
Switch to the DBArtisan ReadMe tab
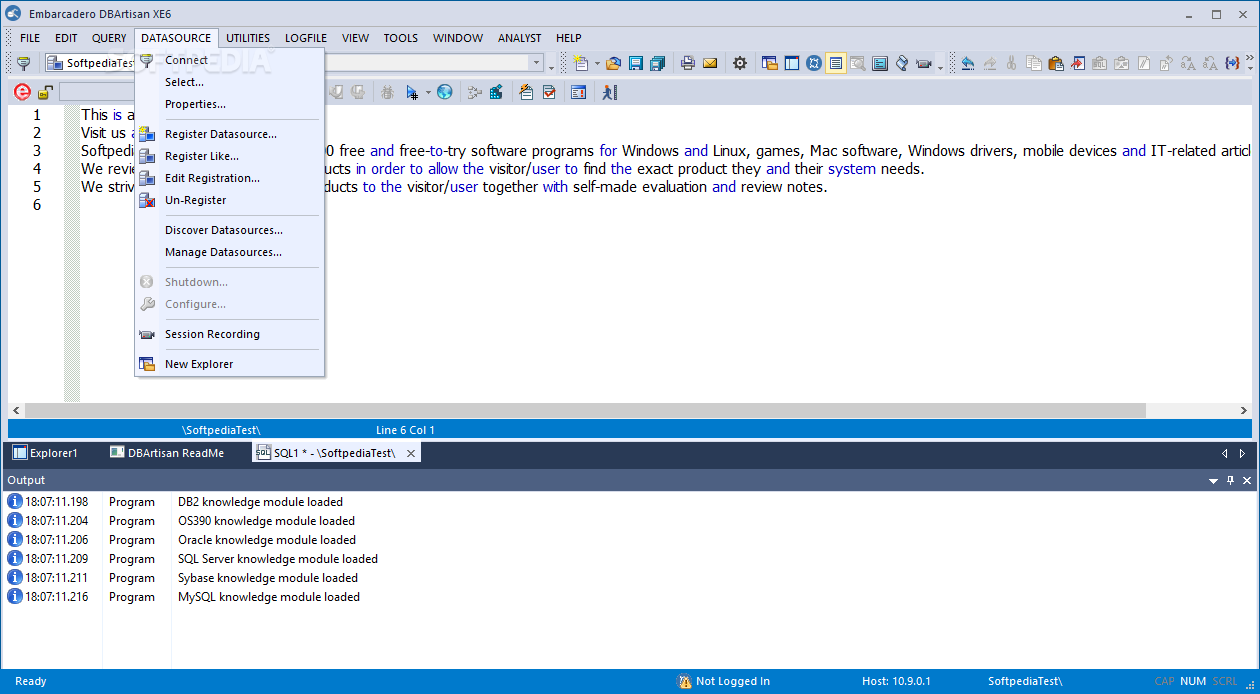(x=167, y=453)
